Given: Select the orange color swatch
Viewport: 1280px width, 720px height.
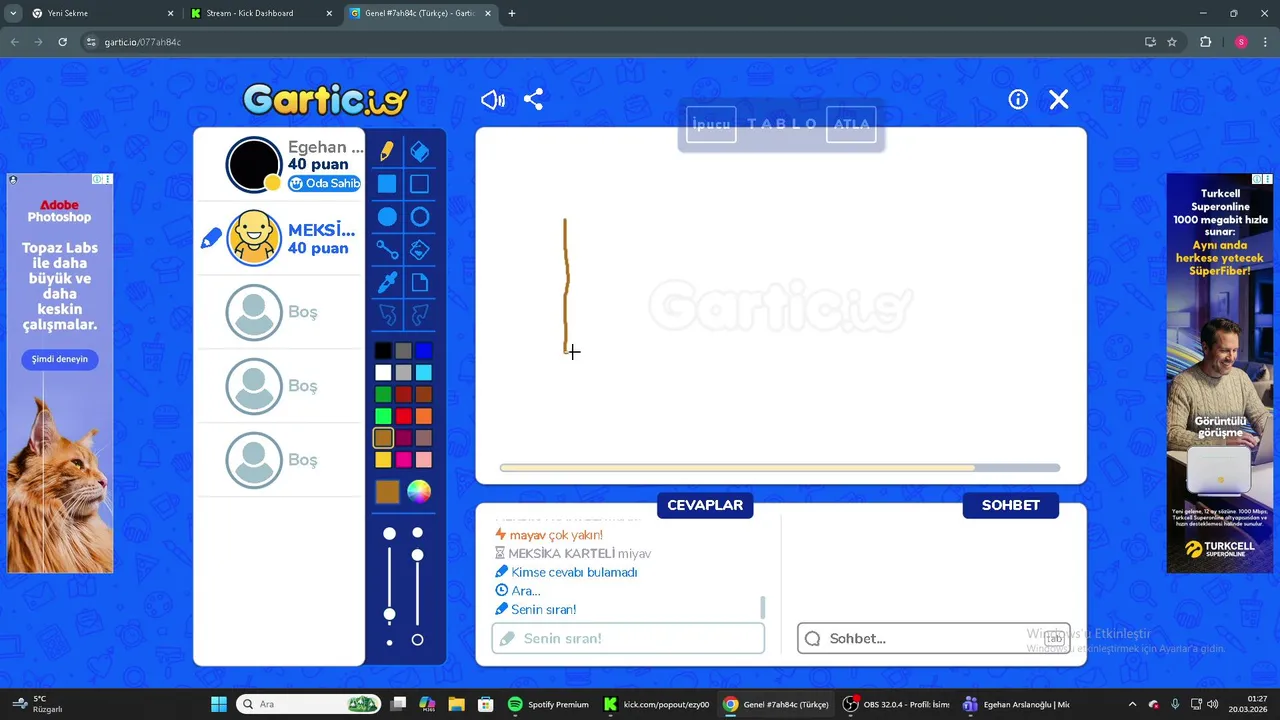Looking at the screenshot, I should click(x=424, y=416).
